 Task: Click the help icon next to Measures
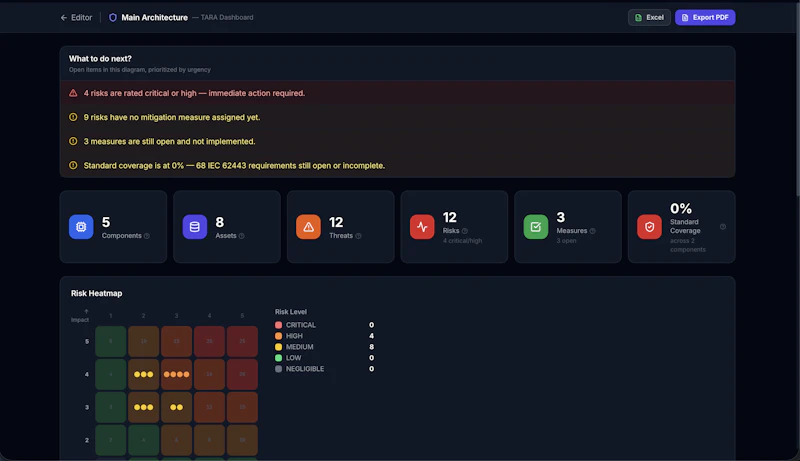click(592, 231)
